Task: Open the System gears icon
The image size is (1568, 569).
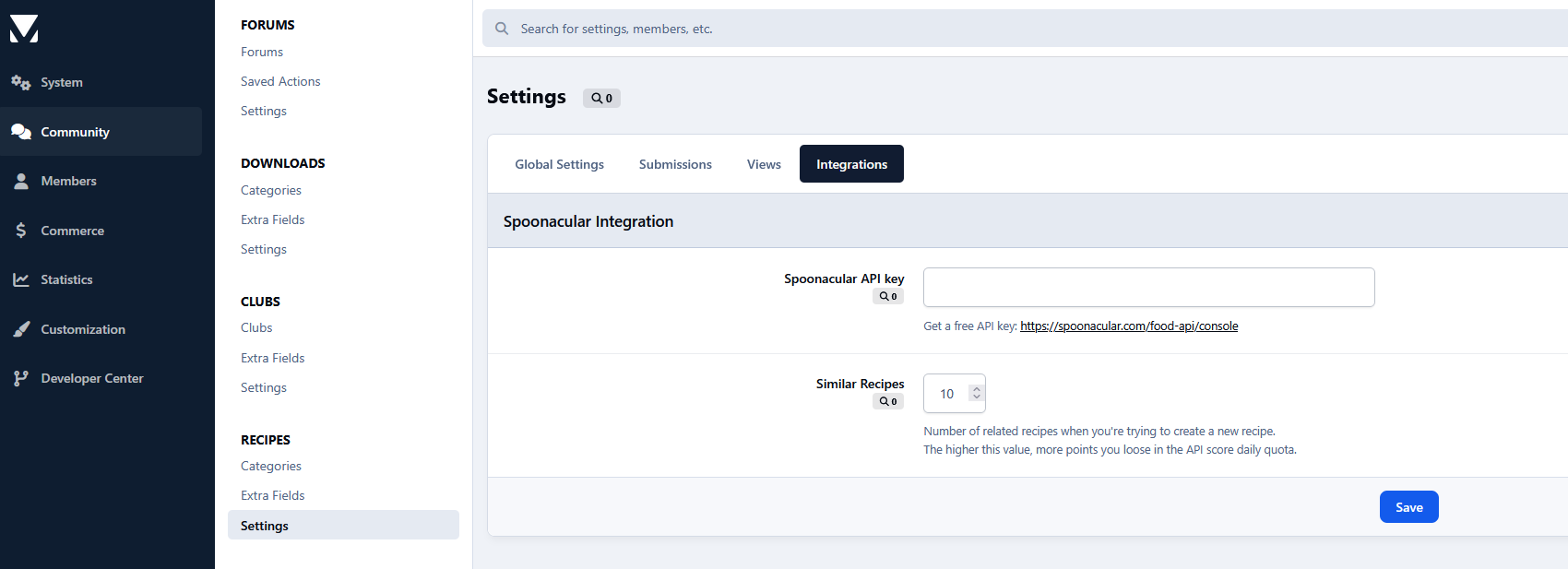Action: [x=21, y=82]
